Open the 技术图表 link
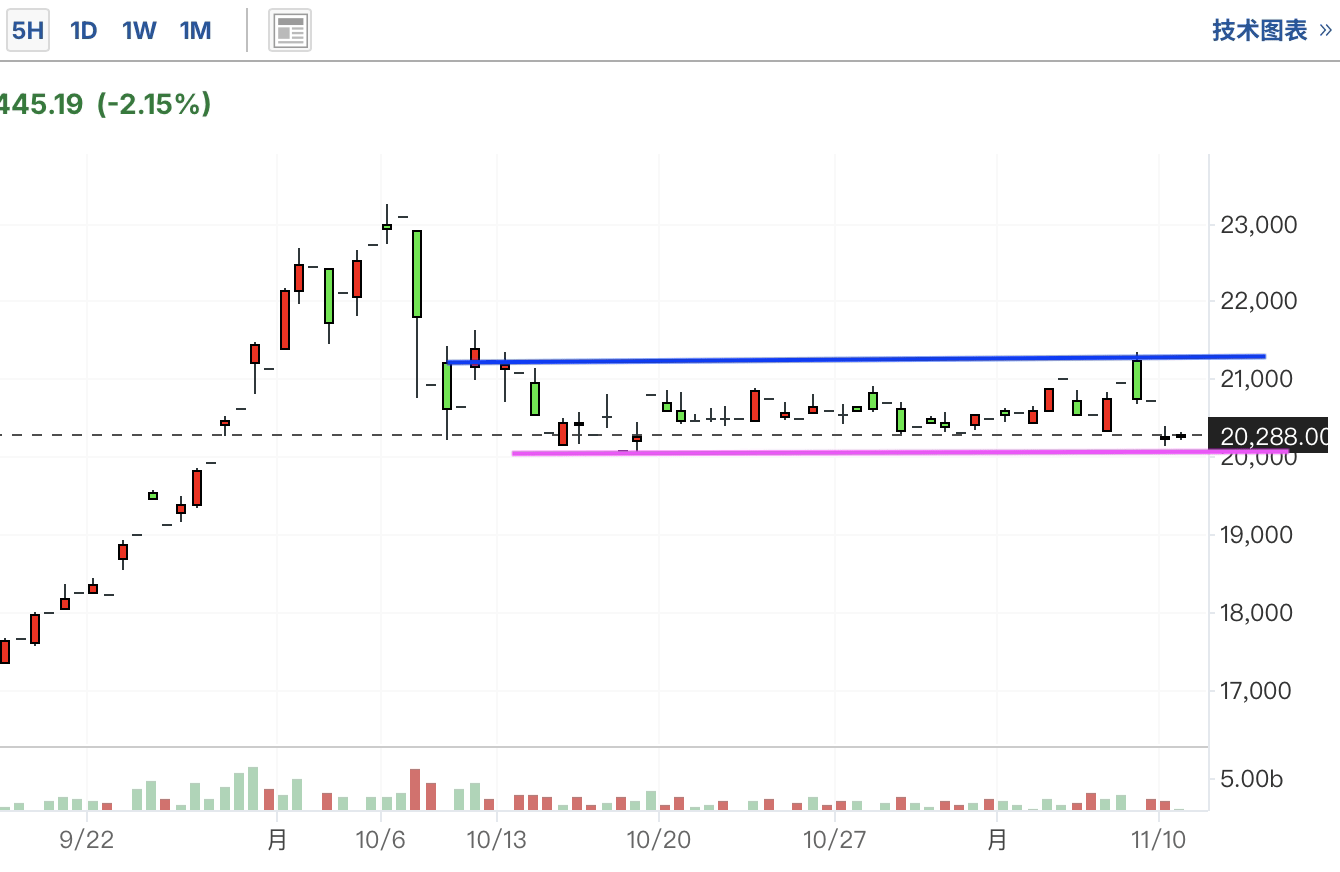 click(1272, 31)
